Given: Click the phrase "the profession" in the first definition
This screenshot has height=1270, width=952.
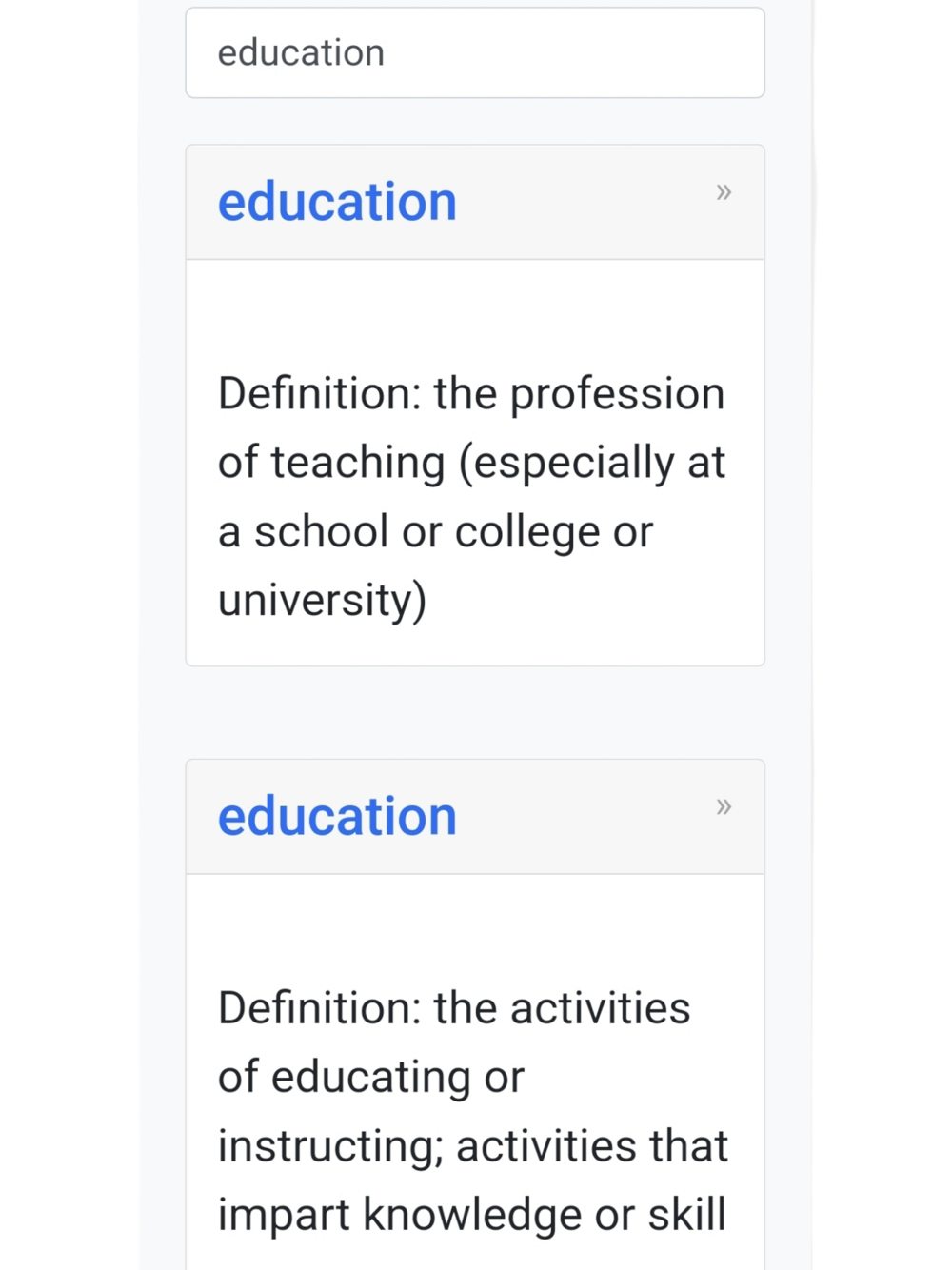Looking at the screenshot, I should pyautogui.click(x=579, y=394).
